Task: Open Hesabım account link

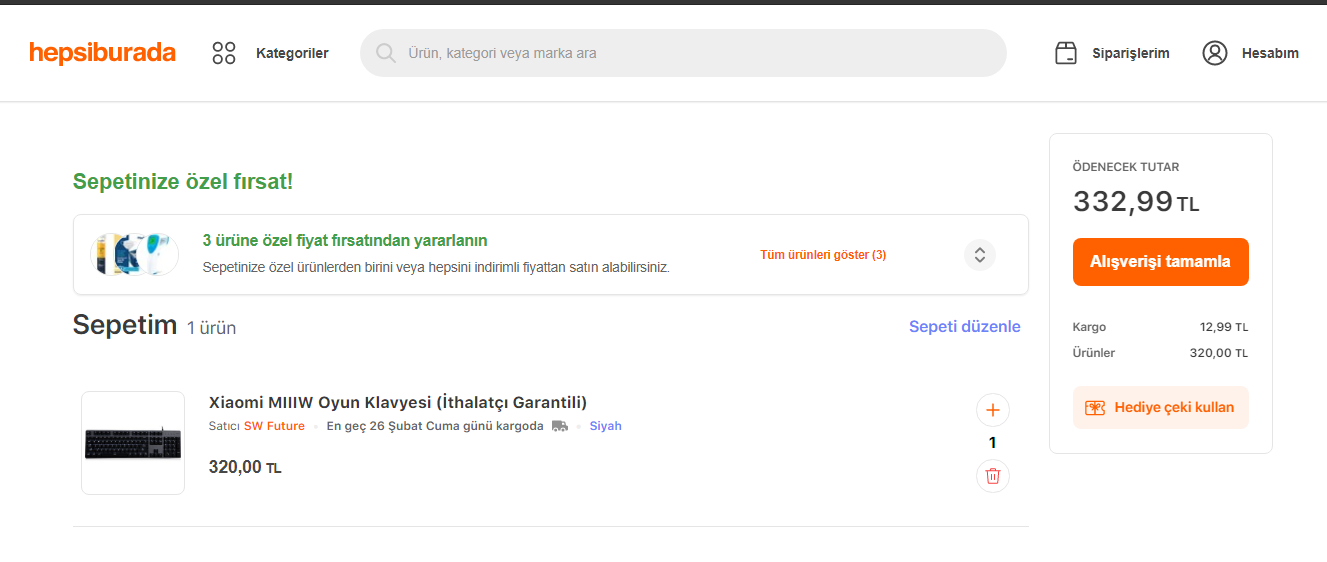Action: 1270,53
